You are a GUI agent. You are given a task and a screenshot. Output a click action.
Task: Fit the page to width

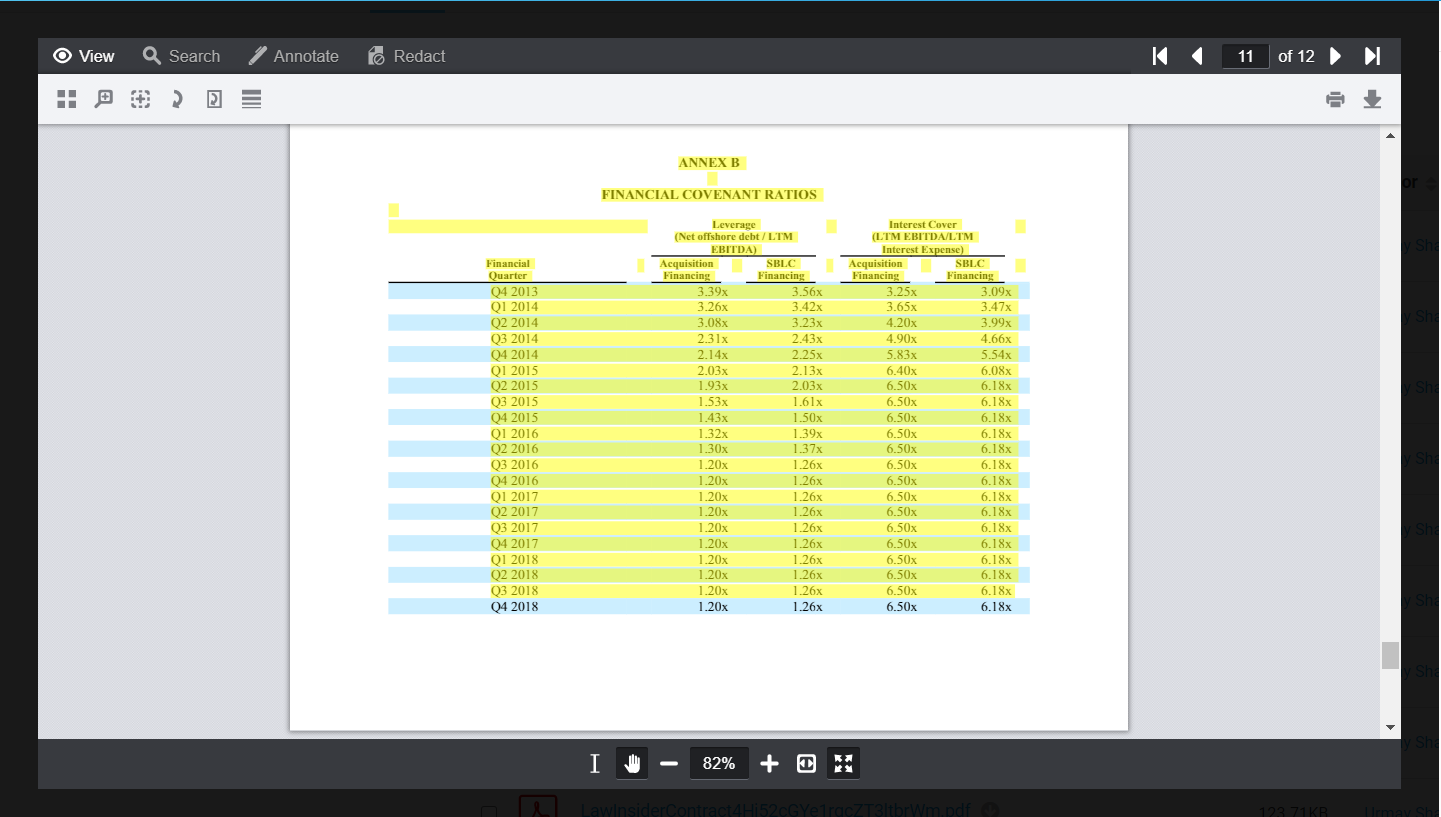click(806, 764)
